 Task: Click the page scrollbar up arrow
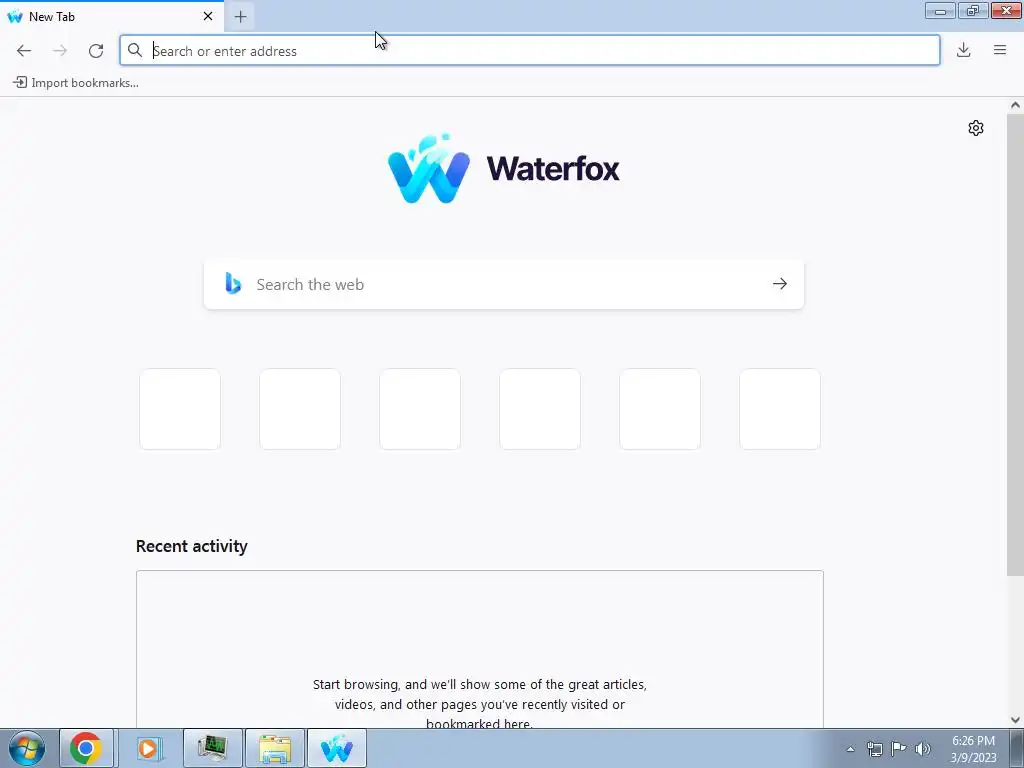click(x=1015, y=105)
